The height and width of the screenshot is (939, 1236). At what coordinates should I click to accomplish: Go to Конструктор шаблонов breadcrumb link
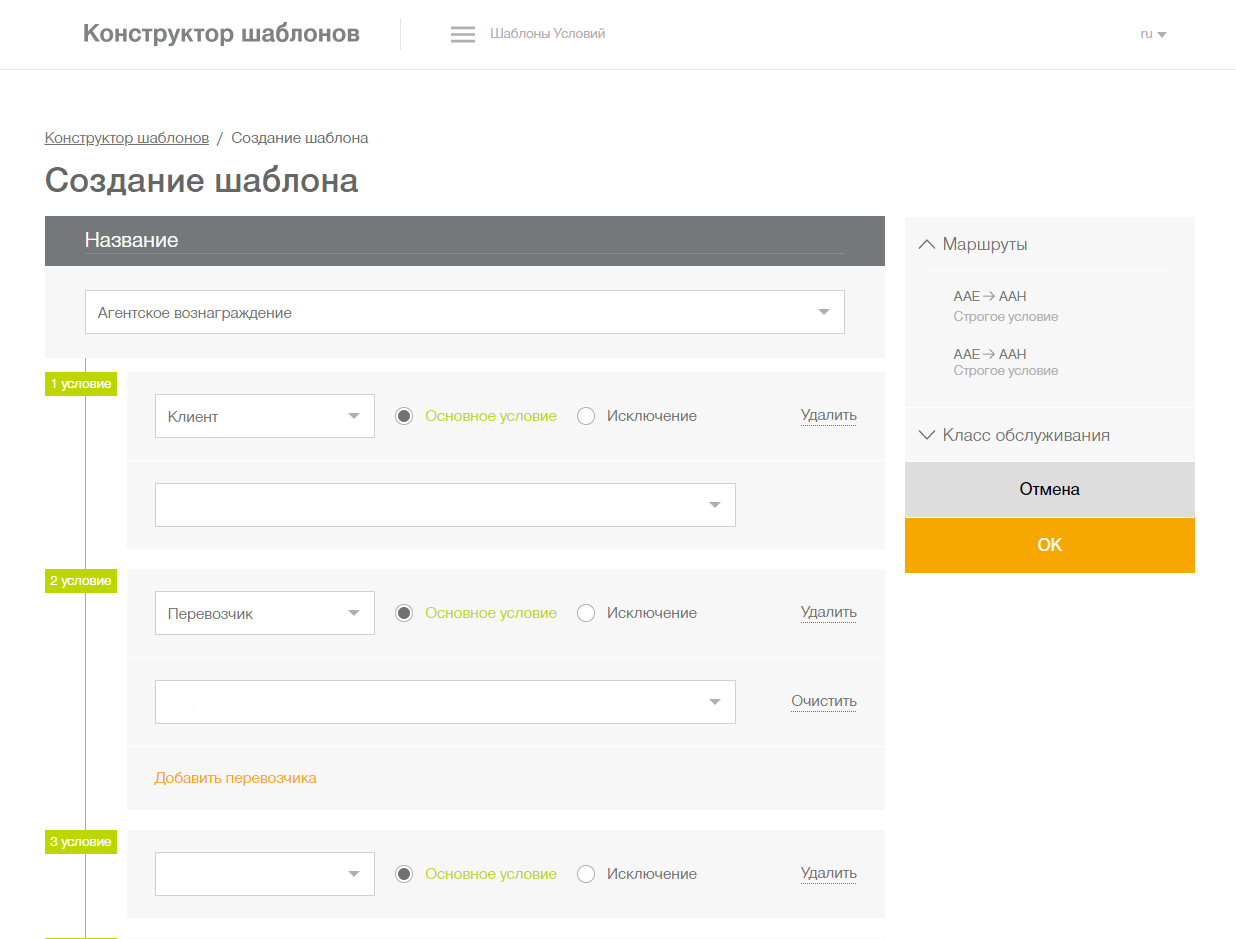pos(127,138)
